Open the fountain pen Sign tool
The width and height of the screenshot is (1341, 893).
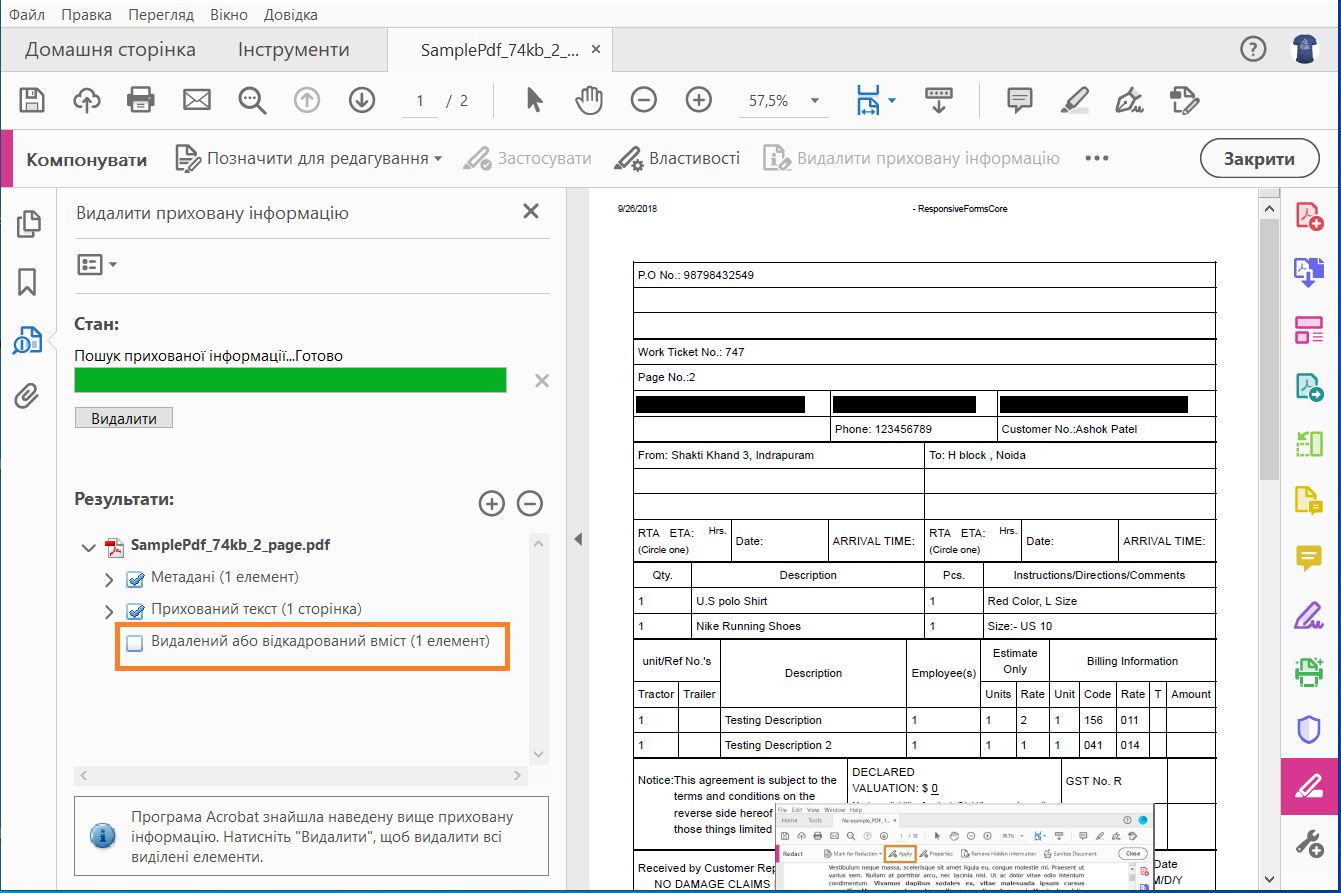(x=1129, y=100)
